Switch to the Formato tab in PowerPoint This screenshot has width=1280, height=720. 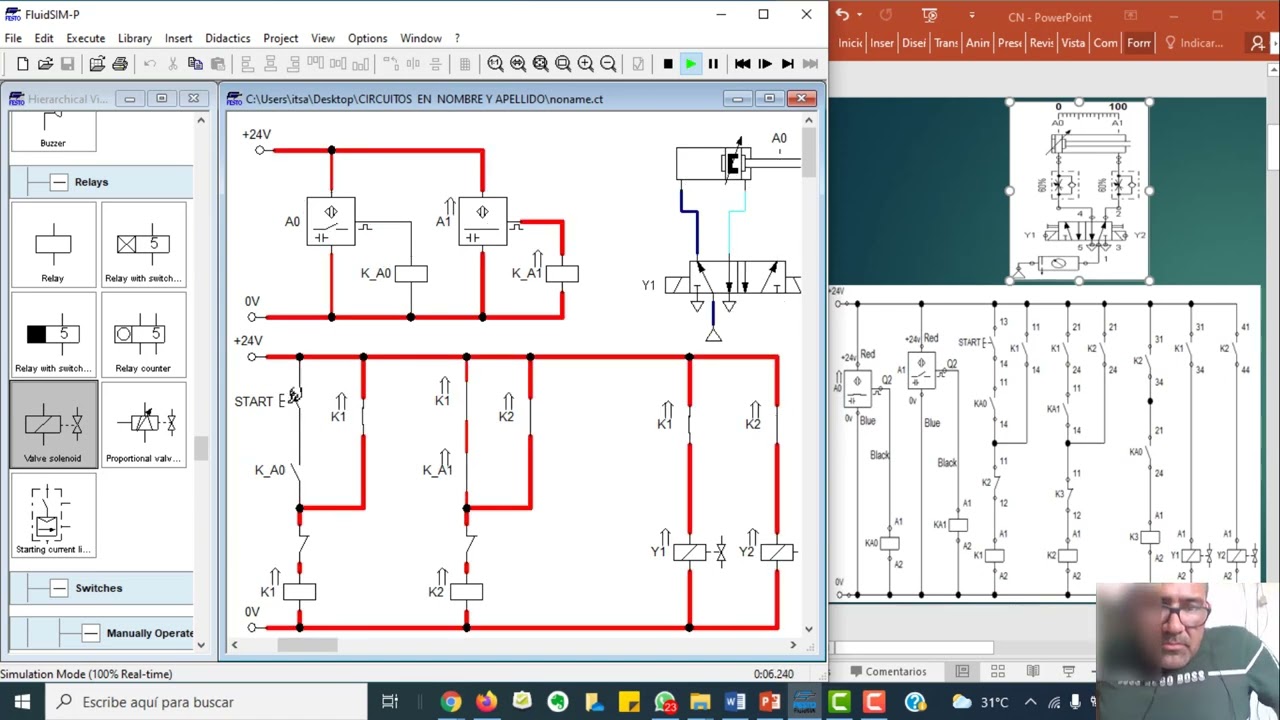point(1138,43)
